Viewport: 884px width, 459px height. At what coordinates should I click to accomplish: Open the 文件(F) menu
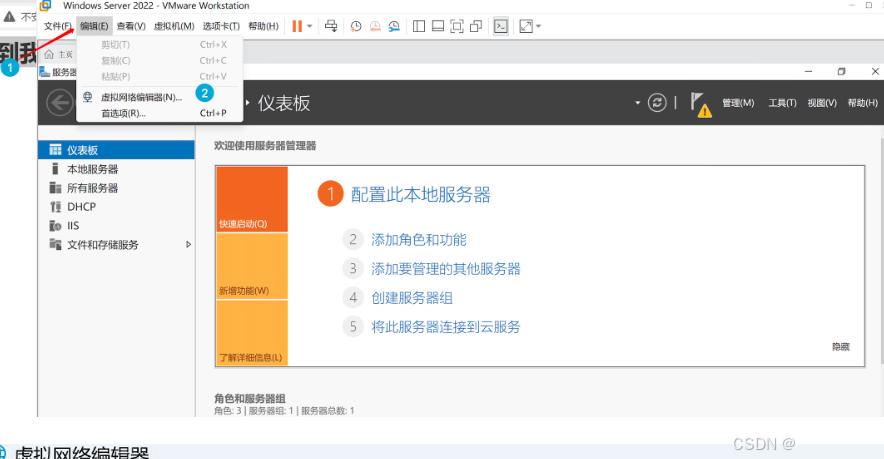58,26
